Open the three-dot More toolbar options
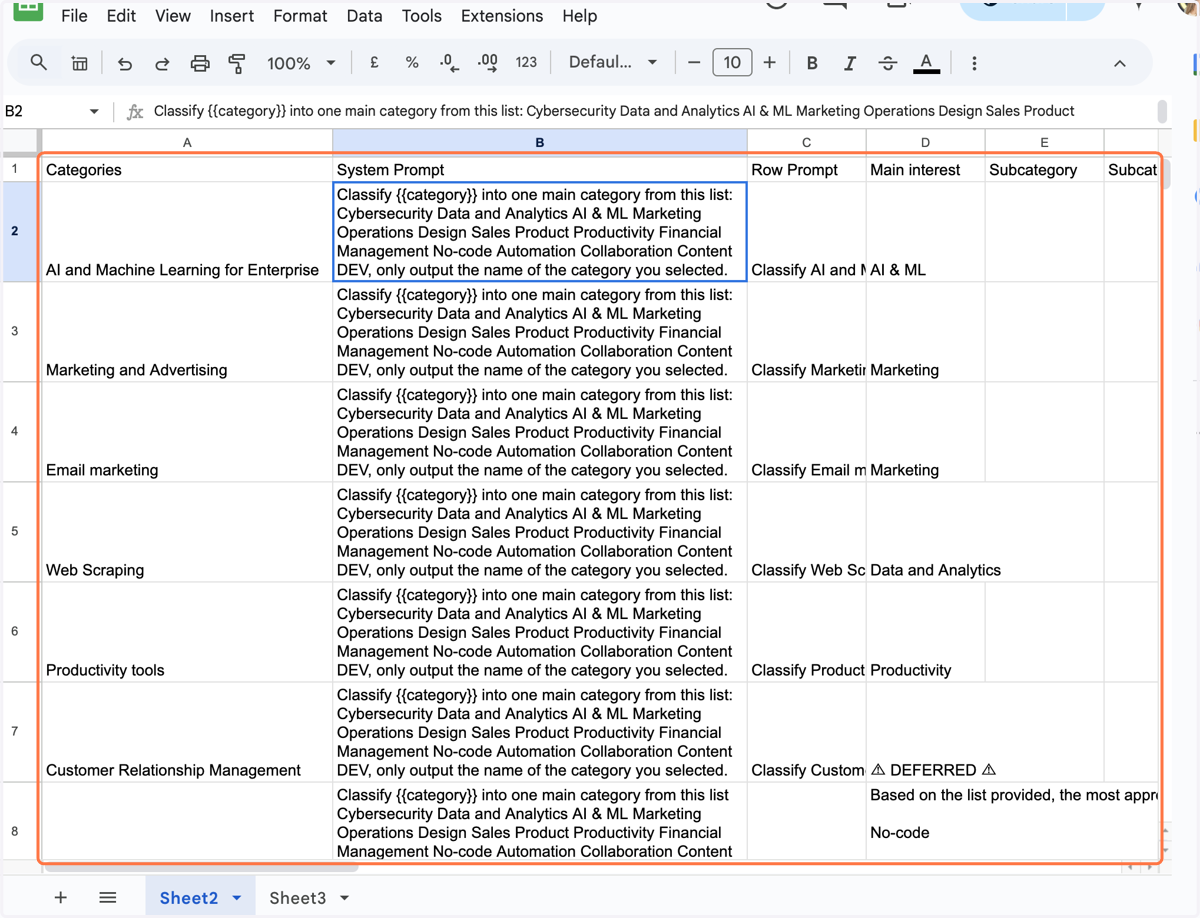 point(974,63)
